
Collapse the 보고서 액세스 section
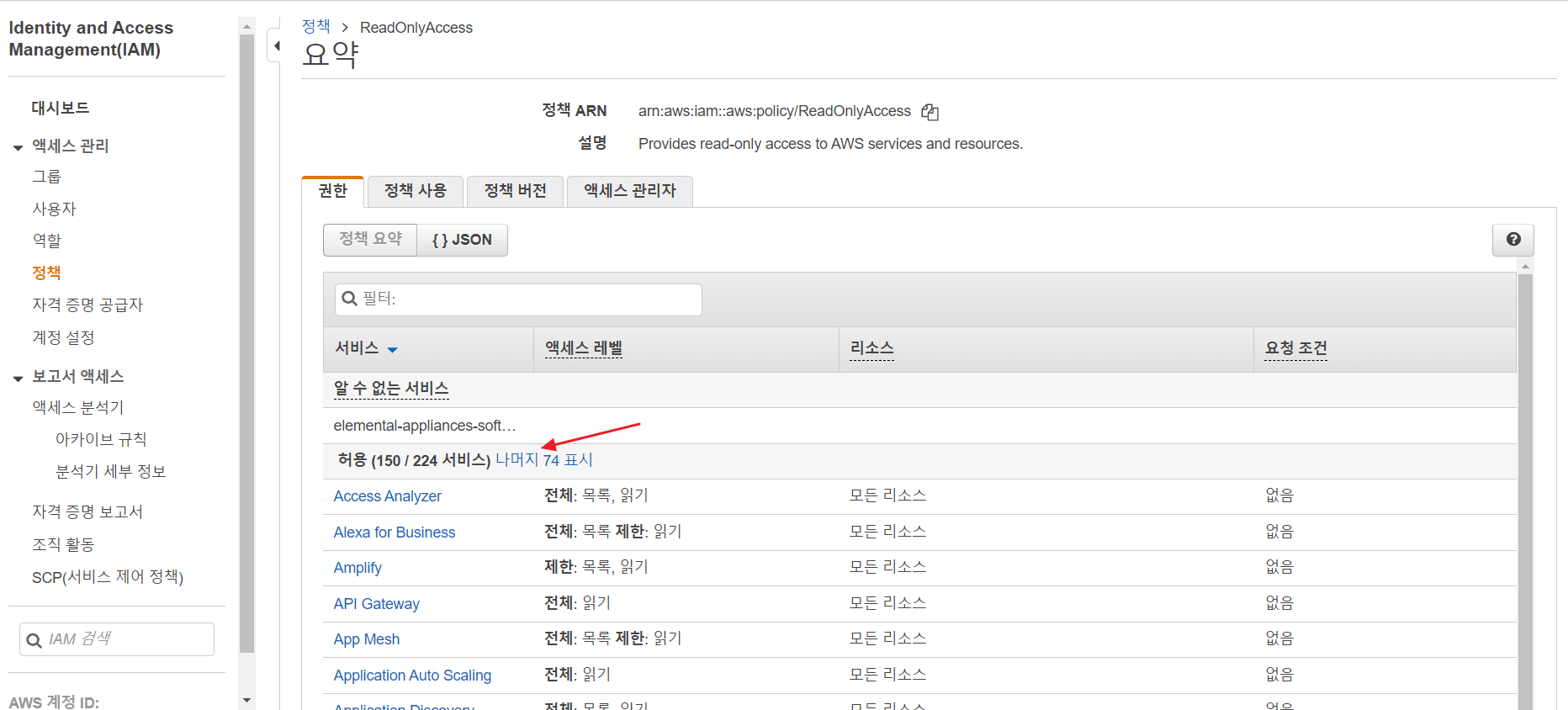18,378
